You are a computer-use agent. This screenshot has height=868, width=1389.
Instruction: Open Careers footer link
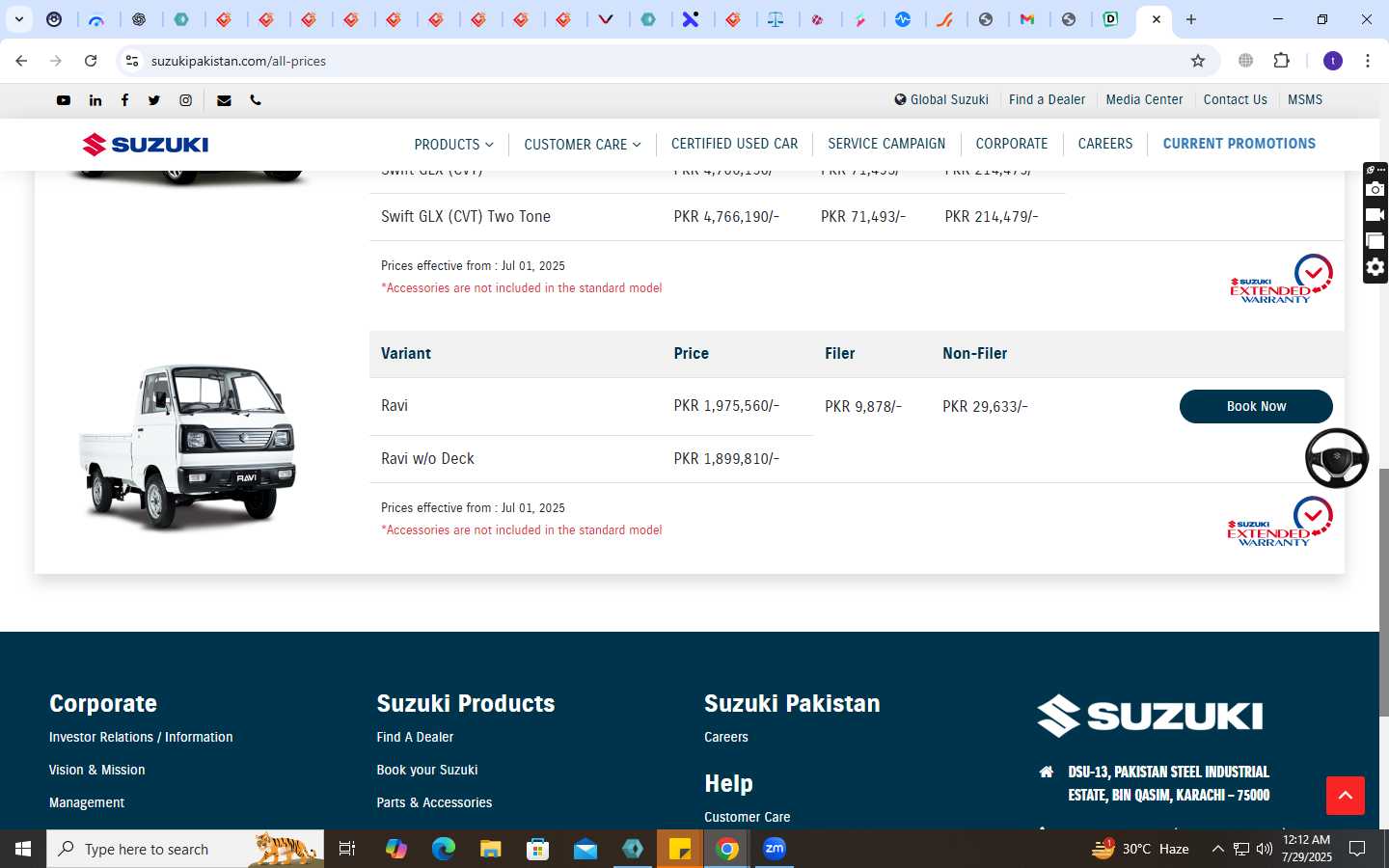[726, 737]
